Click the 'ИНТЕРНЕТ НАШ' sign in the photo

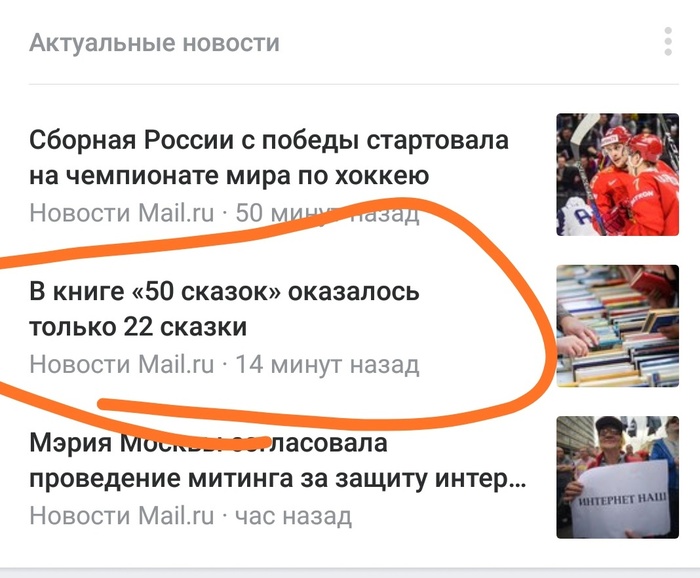click(x=623, y=499)
